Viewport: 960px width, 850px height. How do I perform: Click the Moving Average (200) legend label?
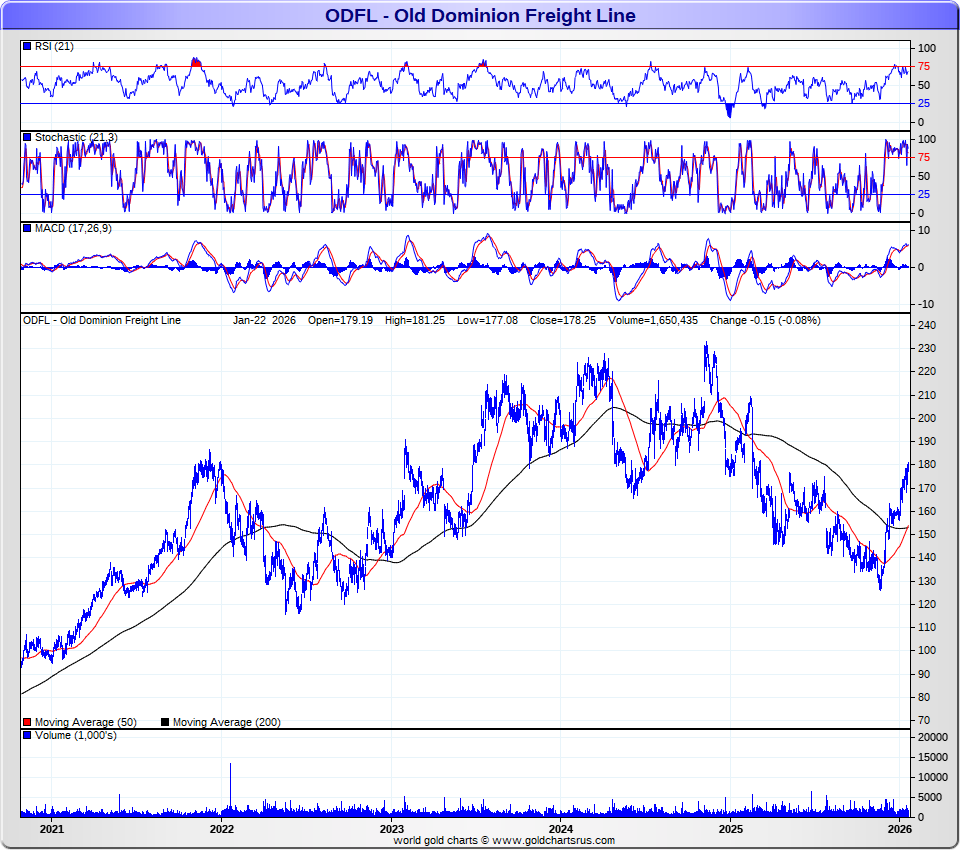[227, 722]
